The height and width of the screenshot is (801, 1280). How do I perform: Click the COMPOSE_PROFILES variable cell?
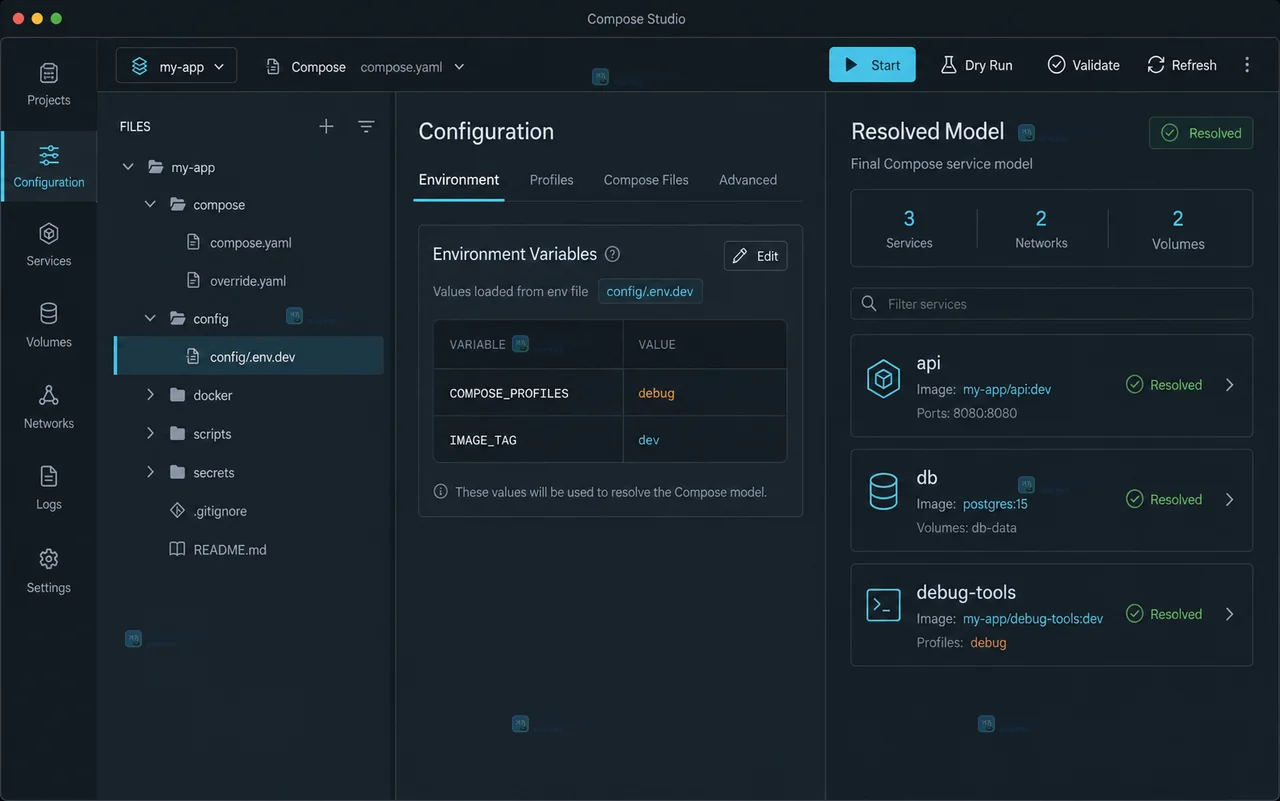click(528, 393)
